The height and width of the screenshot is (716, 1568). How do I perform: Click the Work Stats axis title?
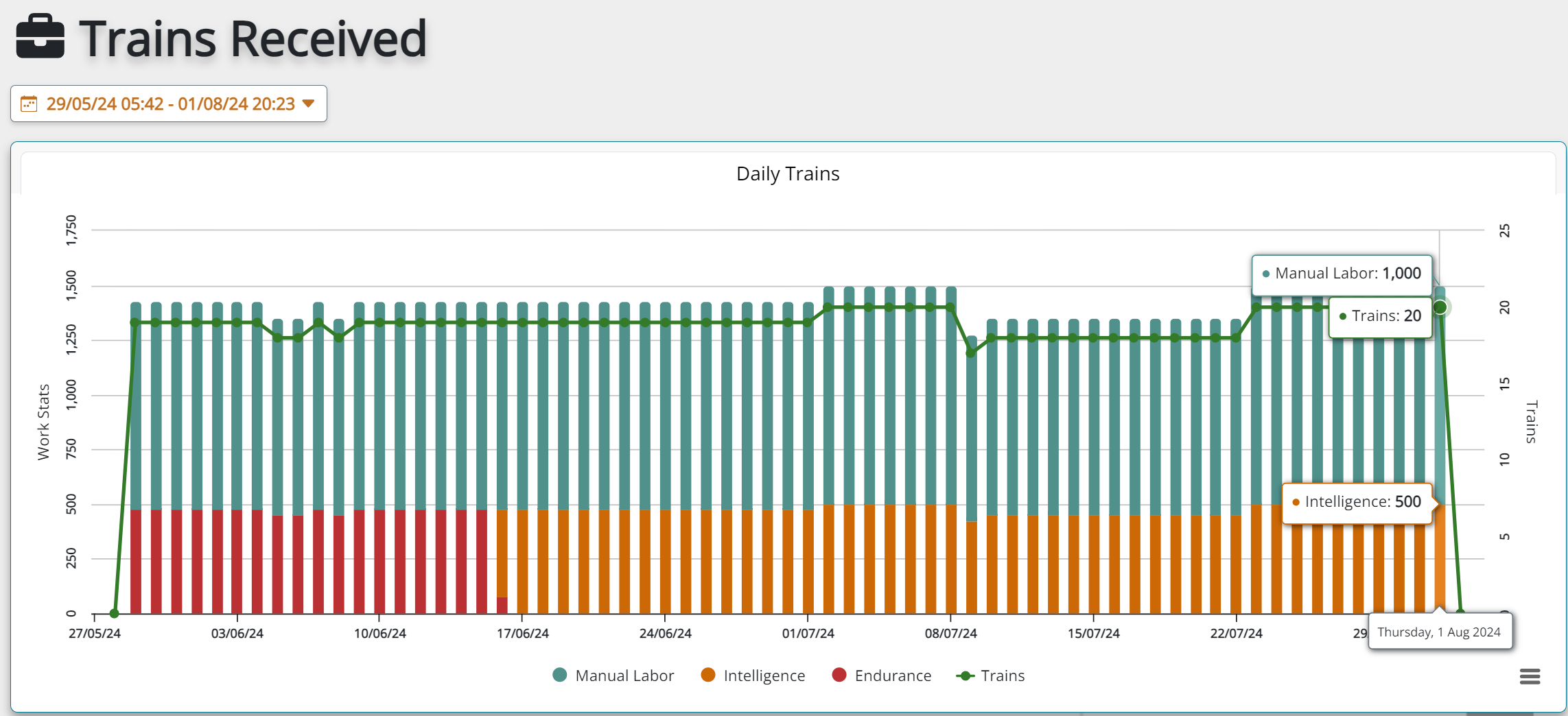(44, 422)
